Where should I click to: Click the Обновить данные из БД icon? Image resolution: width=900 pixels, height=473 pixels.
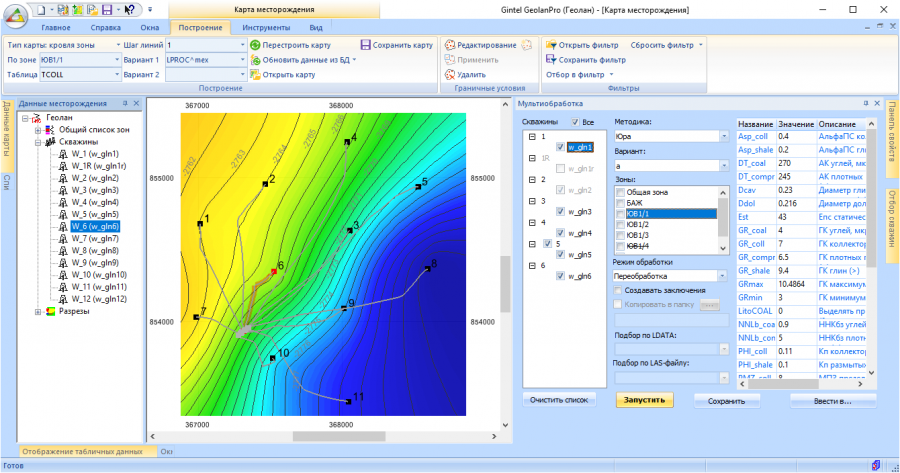(255, 60)
